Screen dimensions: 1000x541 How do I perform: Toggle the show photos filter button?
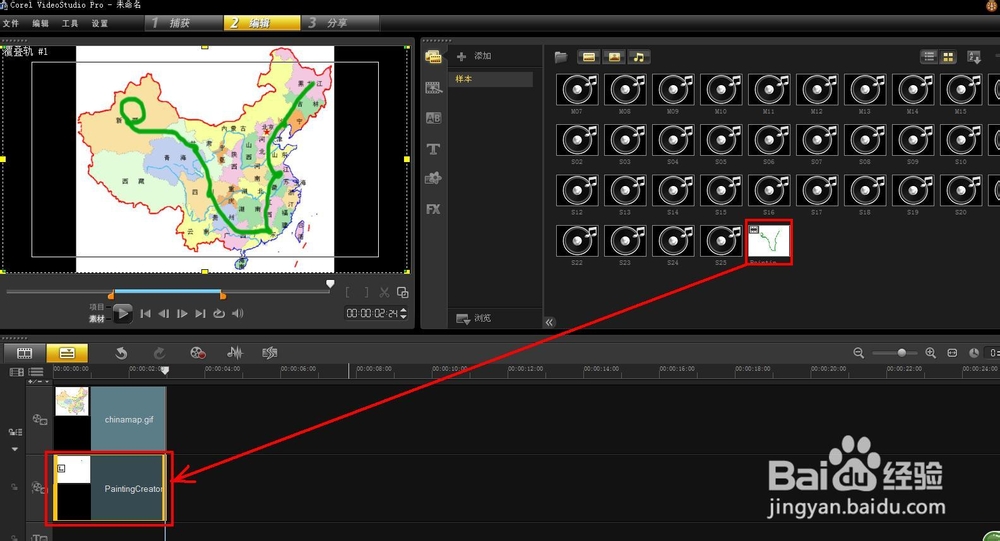pos(614,57)
